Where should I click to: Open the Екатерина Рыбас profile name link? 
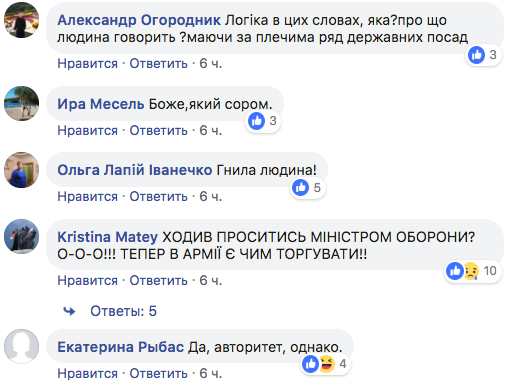[120, 347]
